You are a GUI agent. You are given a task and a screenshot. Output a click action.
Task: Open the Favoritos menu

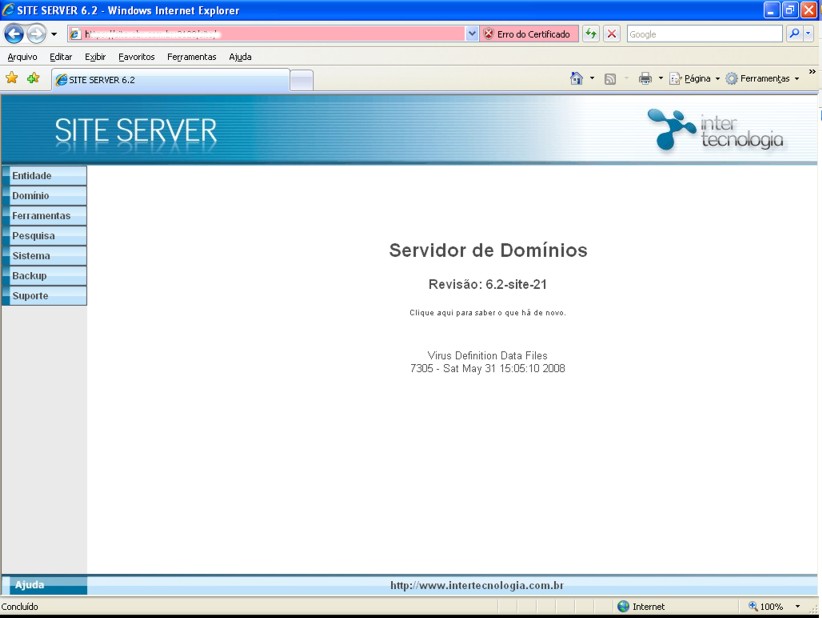click(x=136, y=57)
